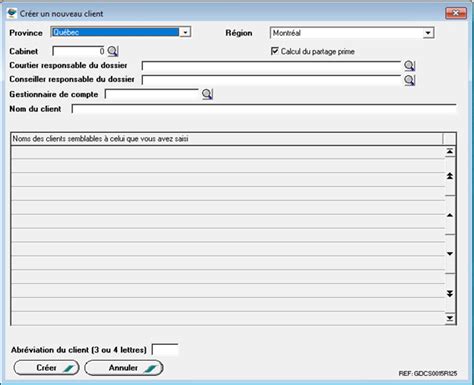The width and height of the screenshot is (474, 385).
Task: Click the Conseiller responsable du dossier field
Action: point(272,80)
